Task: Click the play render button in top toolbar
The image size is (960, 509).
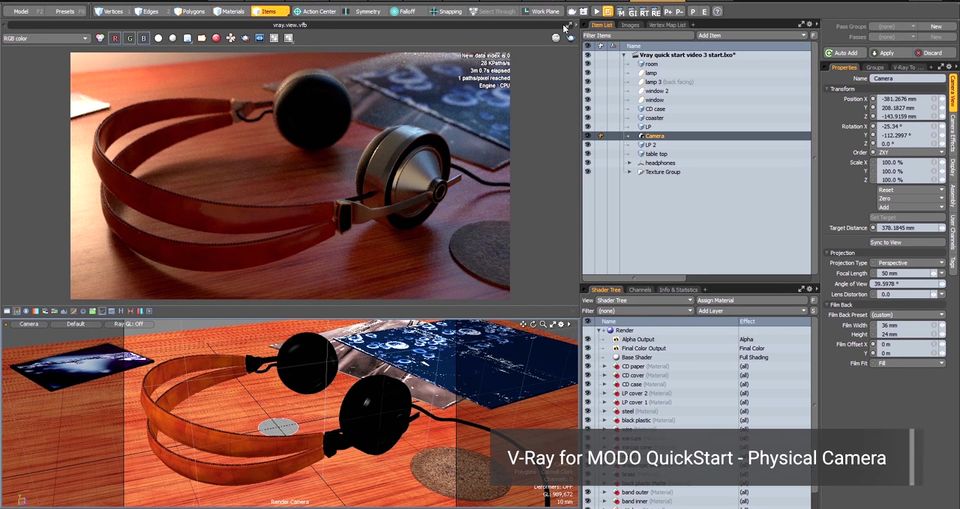Action: [x=596, y=11]
